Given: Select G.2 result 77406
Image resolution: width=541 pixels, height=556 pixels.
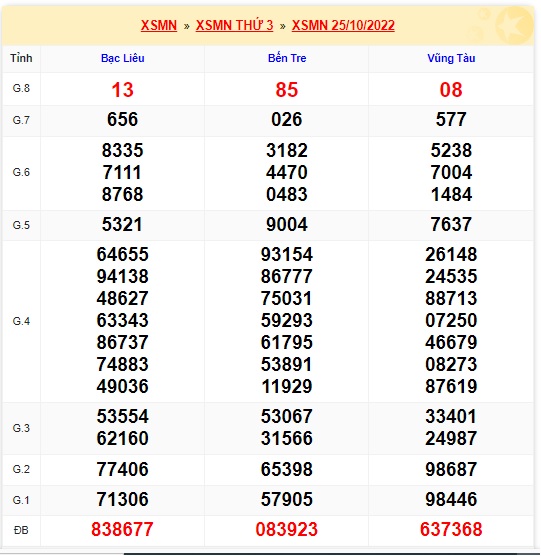Looking at the screenshot, I should point(123,469).
